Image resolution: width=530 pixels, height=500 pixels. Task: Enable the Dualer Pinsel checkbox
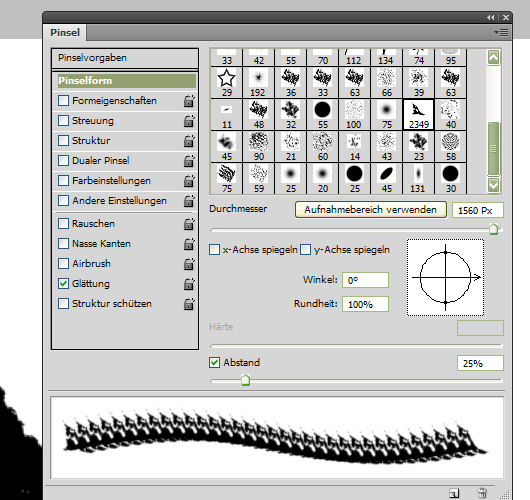(x=63, y=160)
